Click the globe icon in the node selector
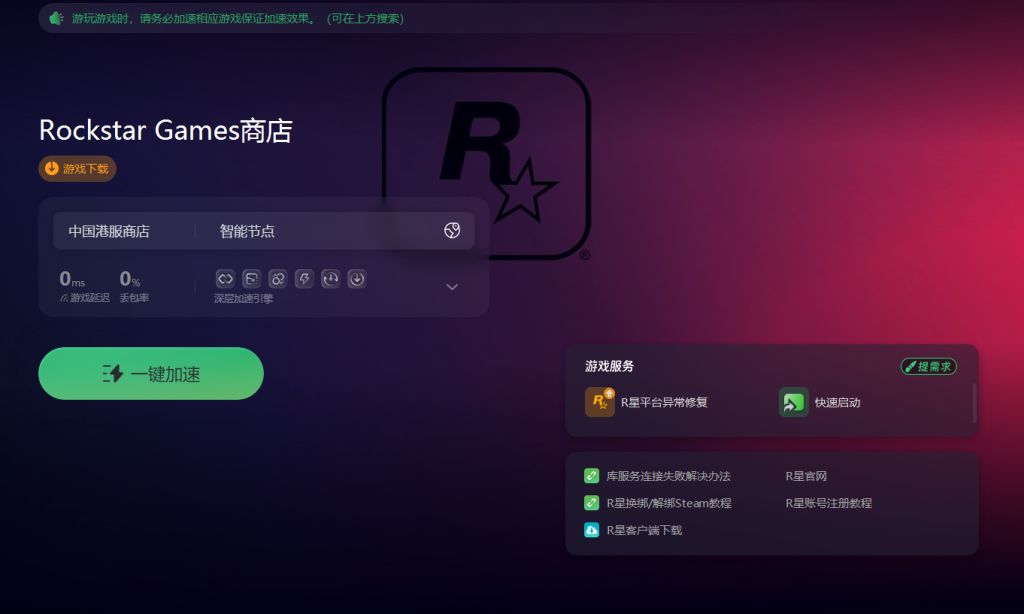Screen dimensions: 1024x614 click(452, 231)
